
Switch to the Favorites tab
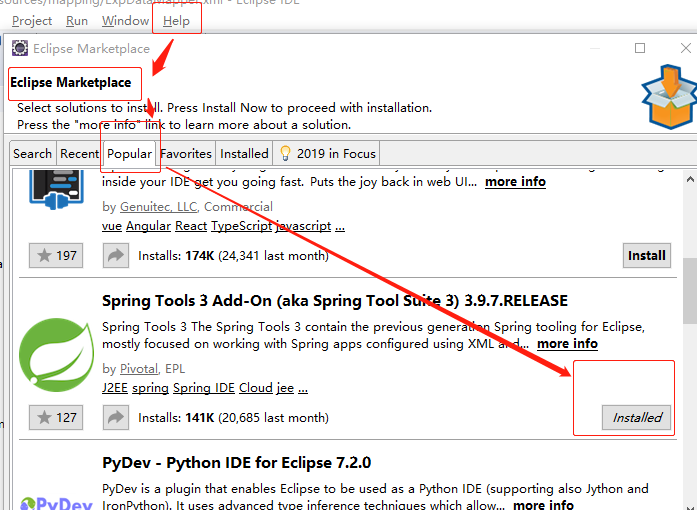pos(186,153)
